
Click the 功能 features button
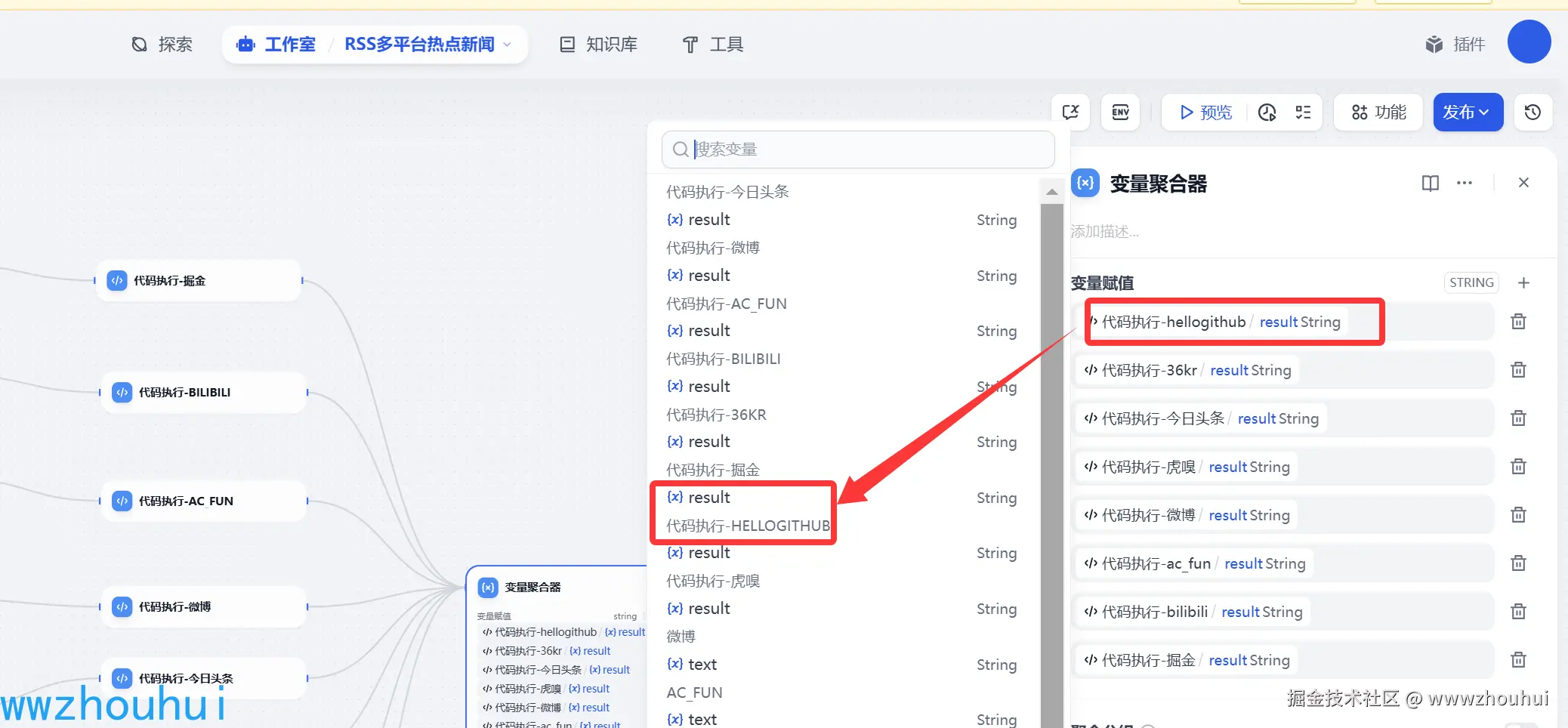click(x=1378, y=113)
